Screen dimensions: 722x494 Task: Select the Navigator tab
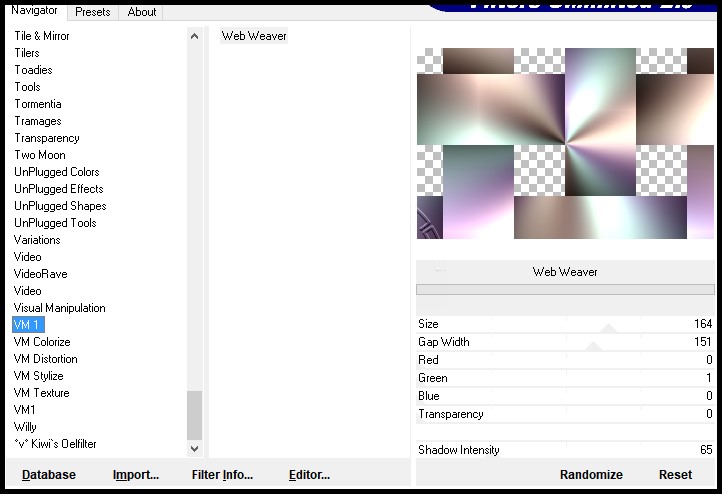point(35,11)
